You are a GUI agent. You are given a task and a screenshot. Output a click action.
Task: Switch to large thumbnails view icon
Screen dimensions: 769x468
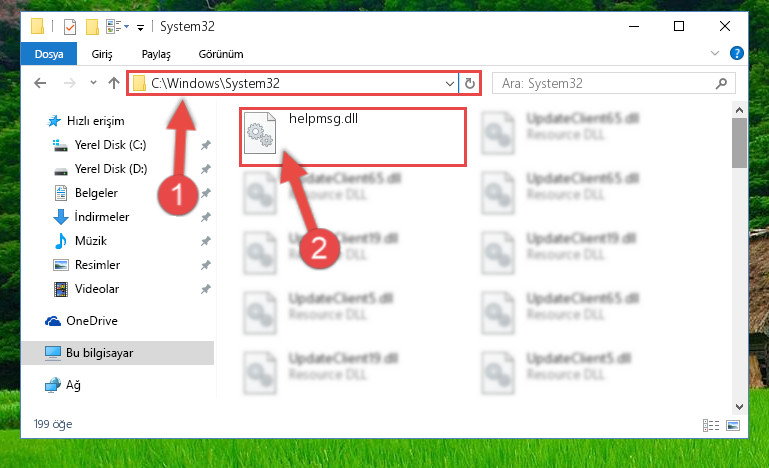pos(733,425)
